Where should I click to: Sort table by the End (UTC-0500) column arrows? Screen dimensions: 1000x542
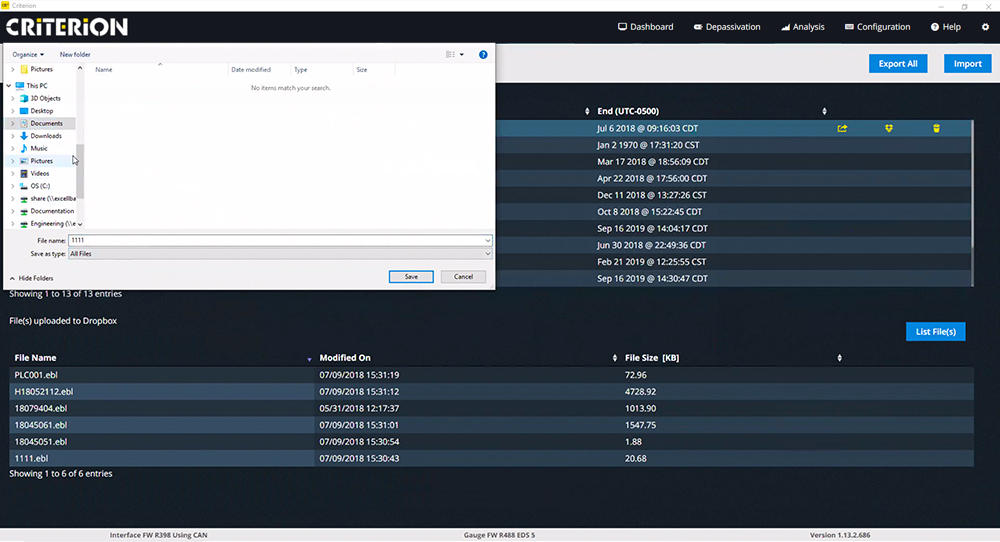coord(824,111)
